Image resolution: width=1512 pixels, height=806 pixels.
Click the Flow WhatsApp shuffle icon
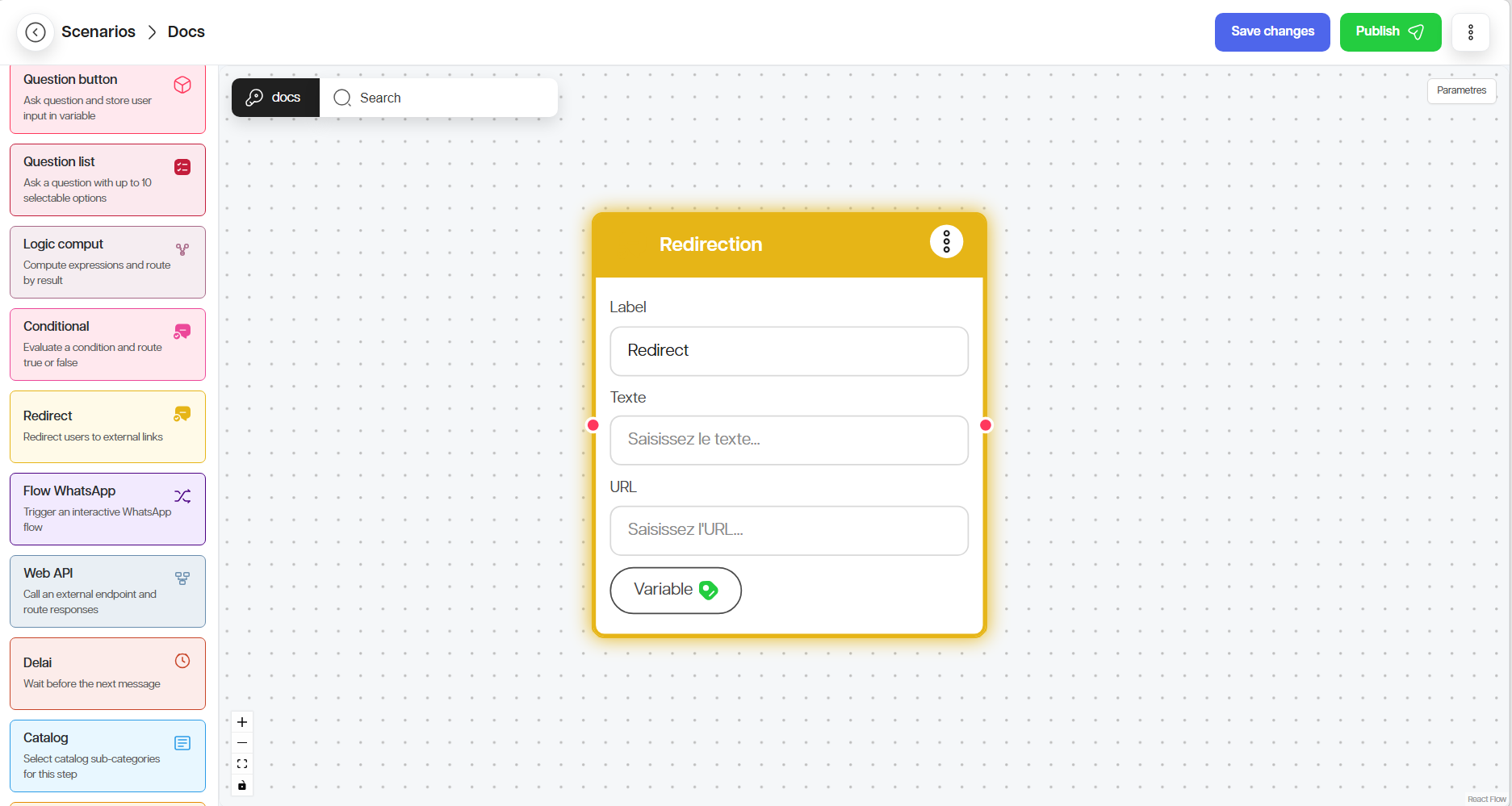(182, 496)
